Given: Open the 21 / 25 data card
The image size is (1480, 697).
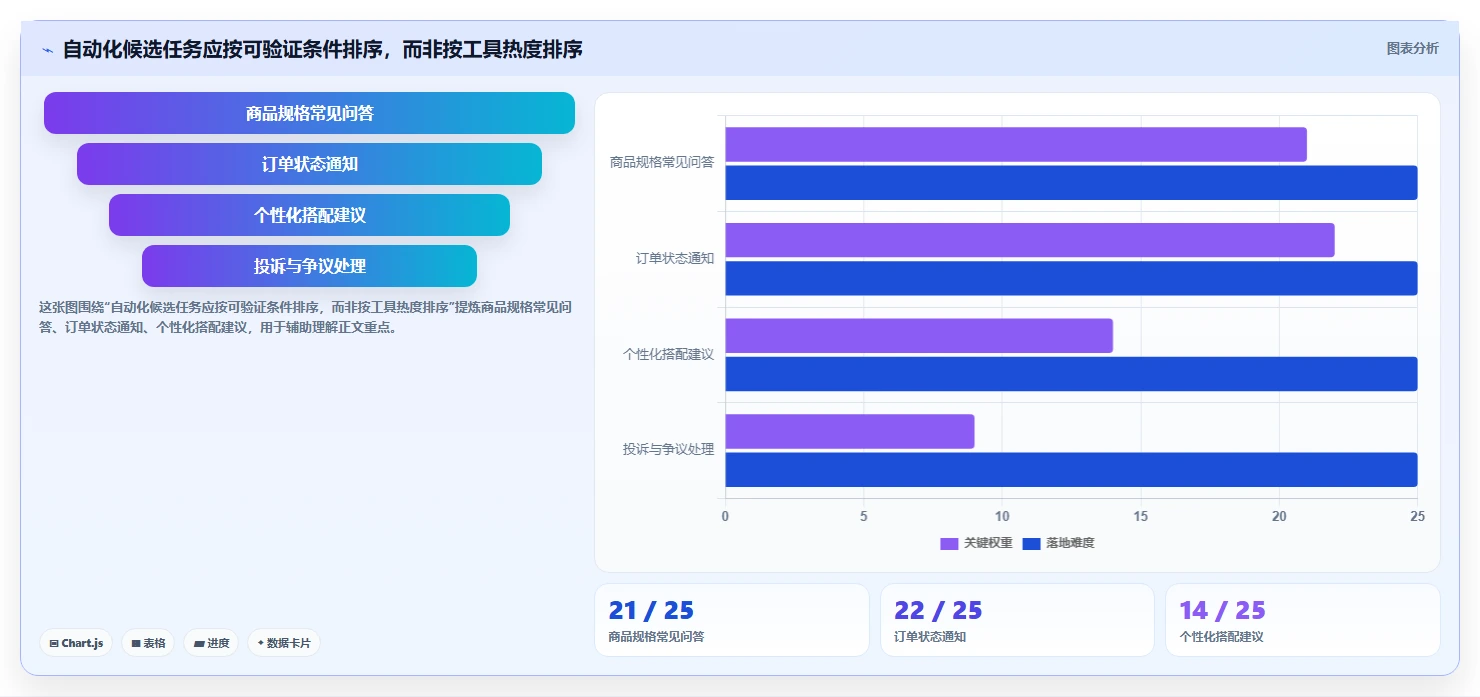Looking at the screenshot, I should point(732,620).
